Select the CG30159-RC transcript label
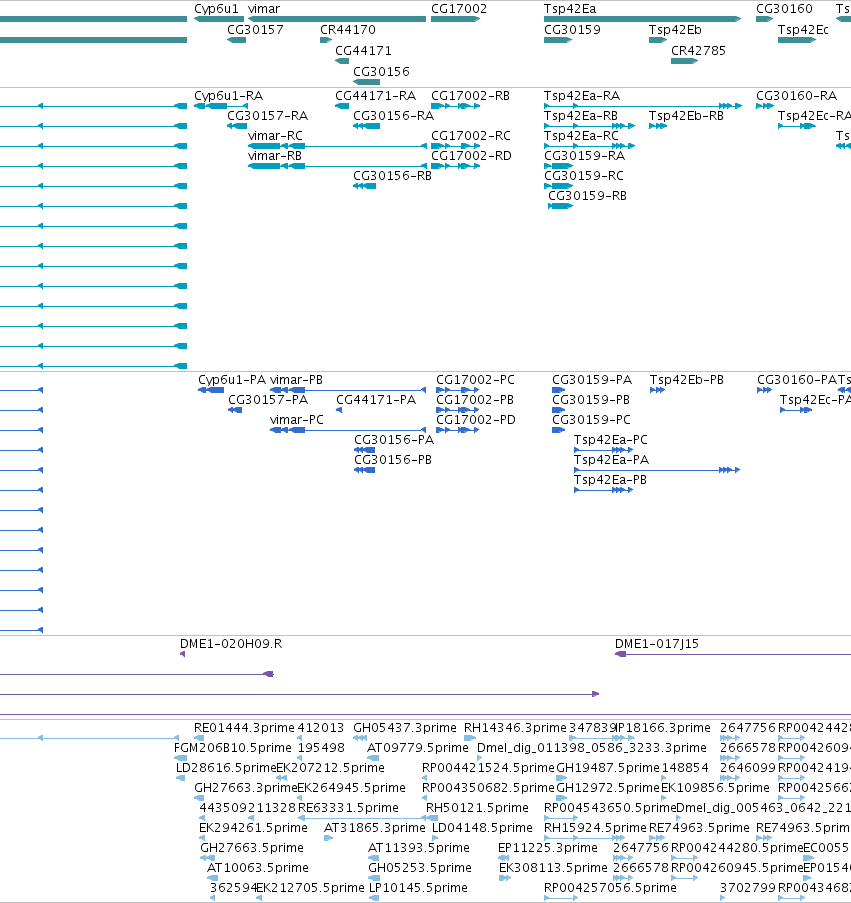The image size is (851, 903). pos(584,176)
